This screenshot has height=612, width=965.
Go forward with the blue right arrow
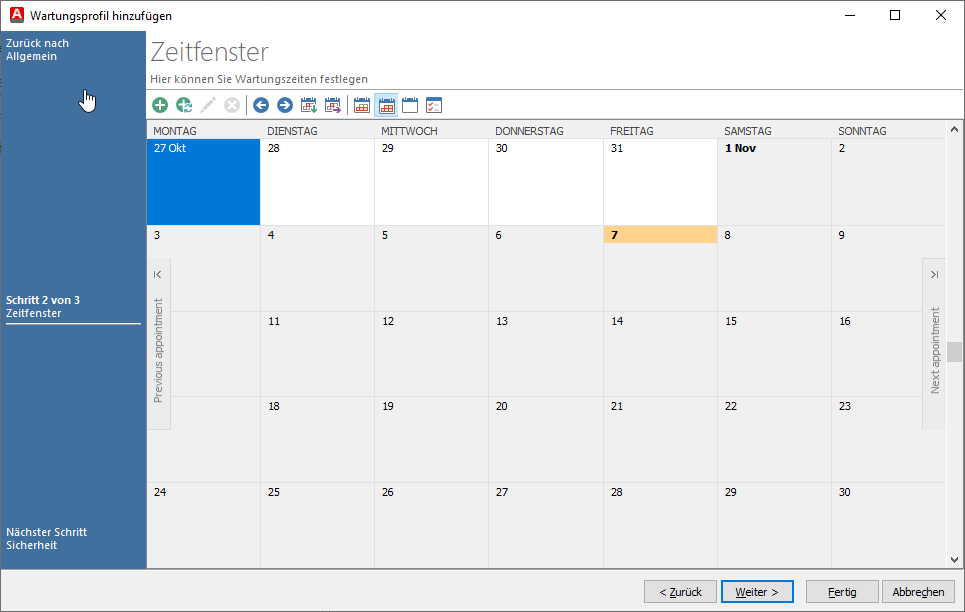click(x=285, y=105)
